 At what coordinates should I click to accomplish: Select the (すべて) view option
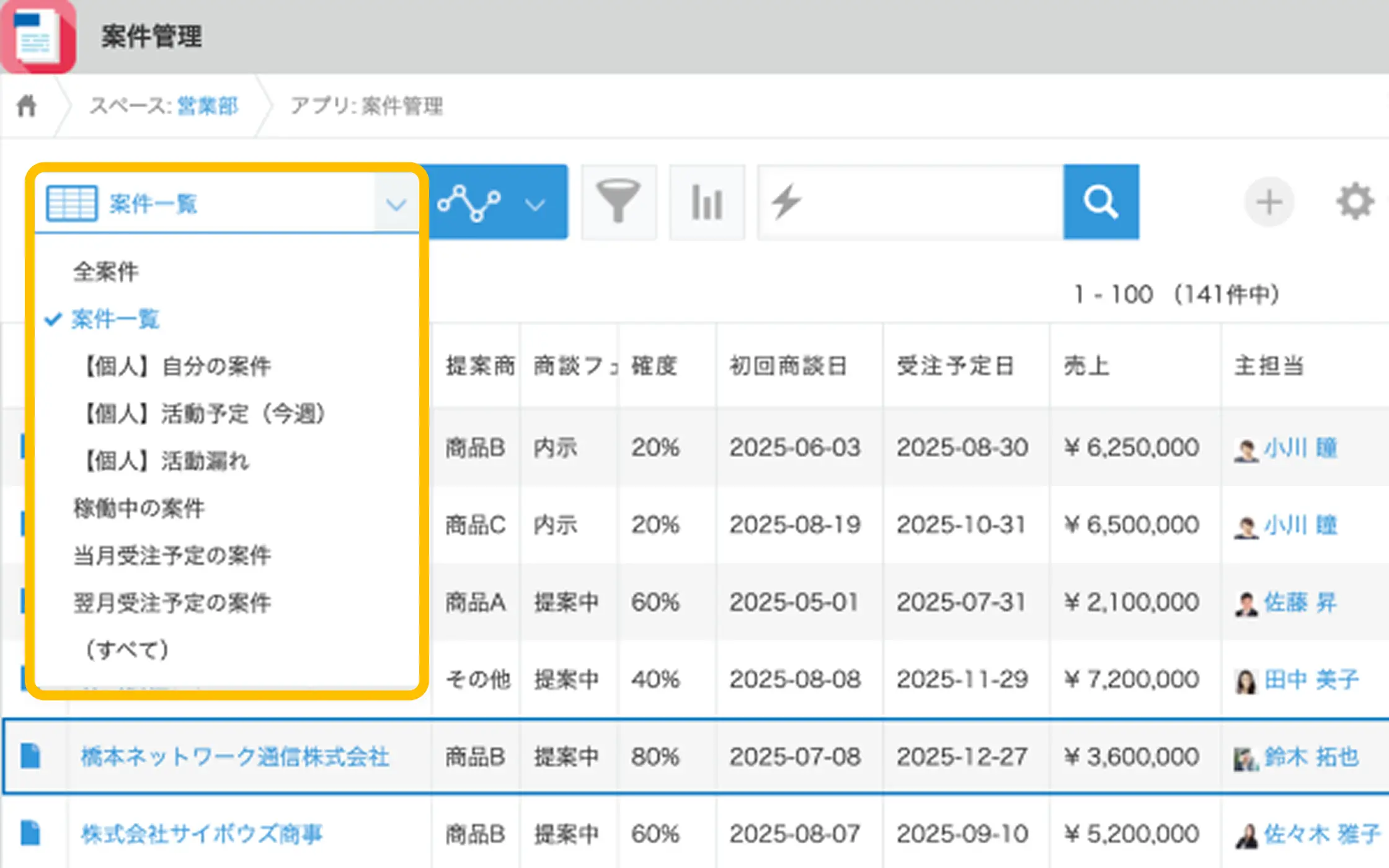[x=127, y=649]
